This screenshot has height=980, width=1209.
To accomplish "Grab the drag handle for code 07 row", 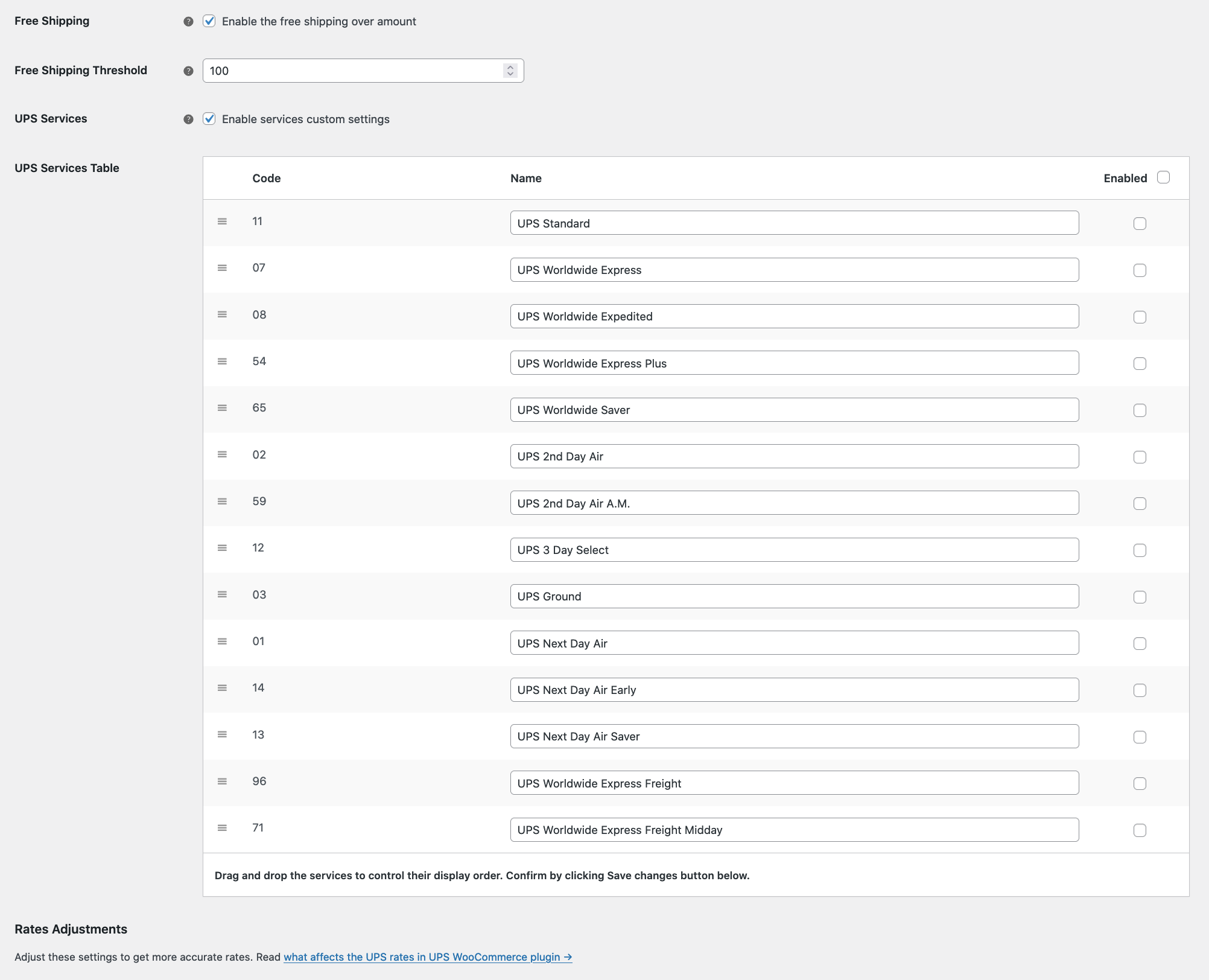I will [x=222, y=268].
